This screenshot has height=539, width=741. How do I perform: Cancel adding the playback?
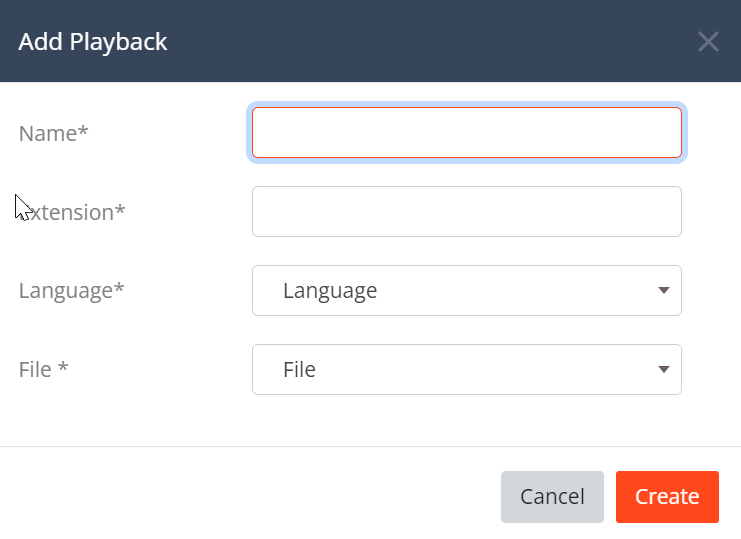click(x=552, y=496)
